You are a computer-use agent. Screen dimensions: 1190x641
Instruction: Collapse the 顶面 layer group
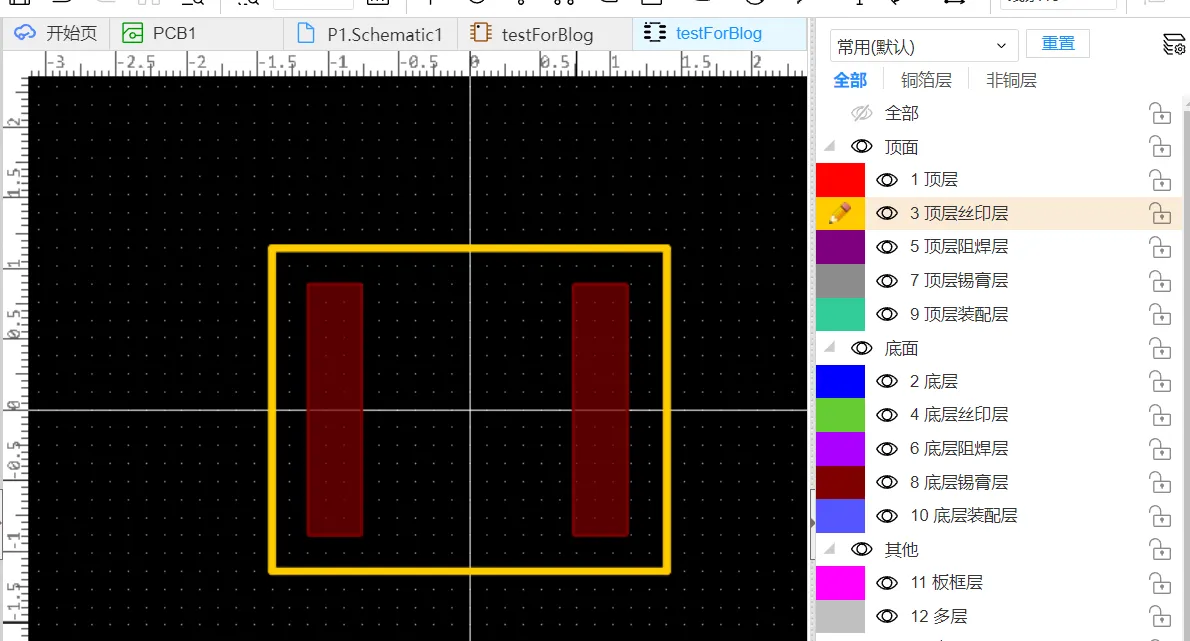(830, 146)
